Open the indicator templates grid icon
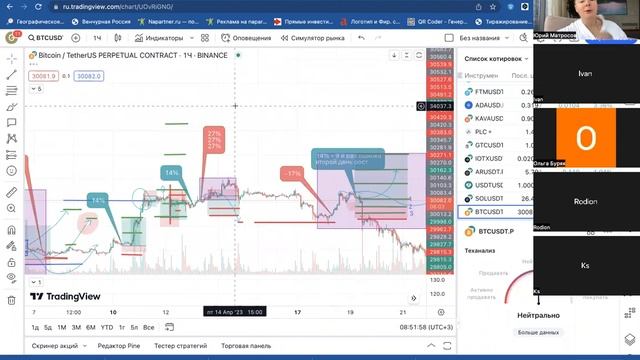Viewport: 640px width, 360px height. pos(205,38)
